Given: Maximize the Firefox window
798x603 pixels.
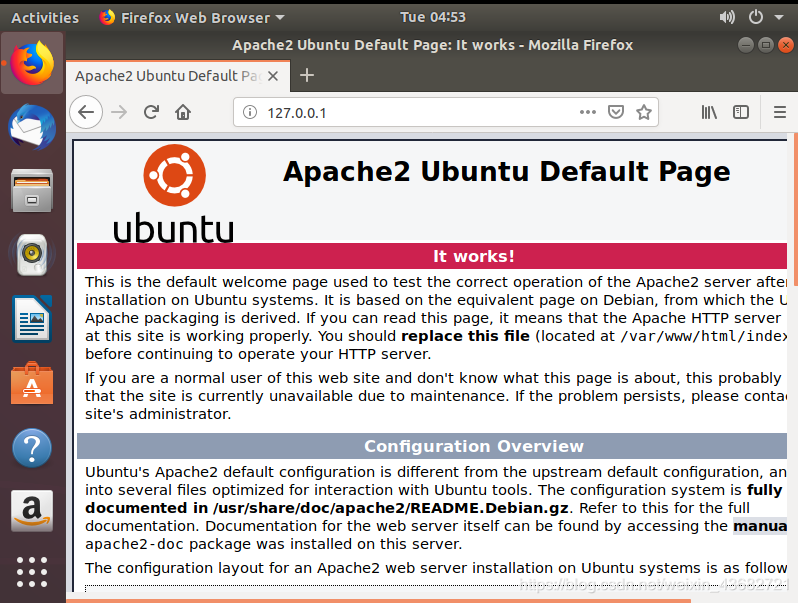Looking at the screenshot, I should [766, 45].
